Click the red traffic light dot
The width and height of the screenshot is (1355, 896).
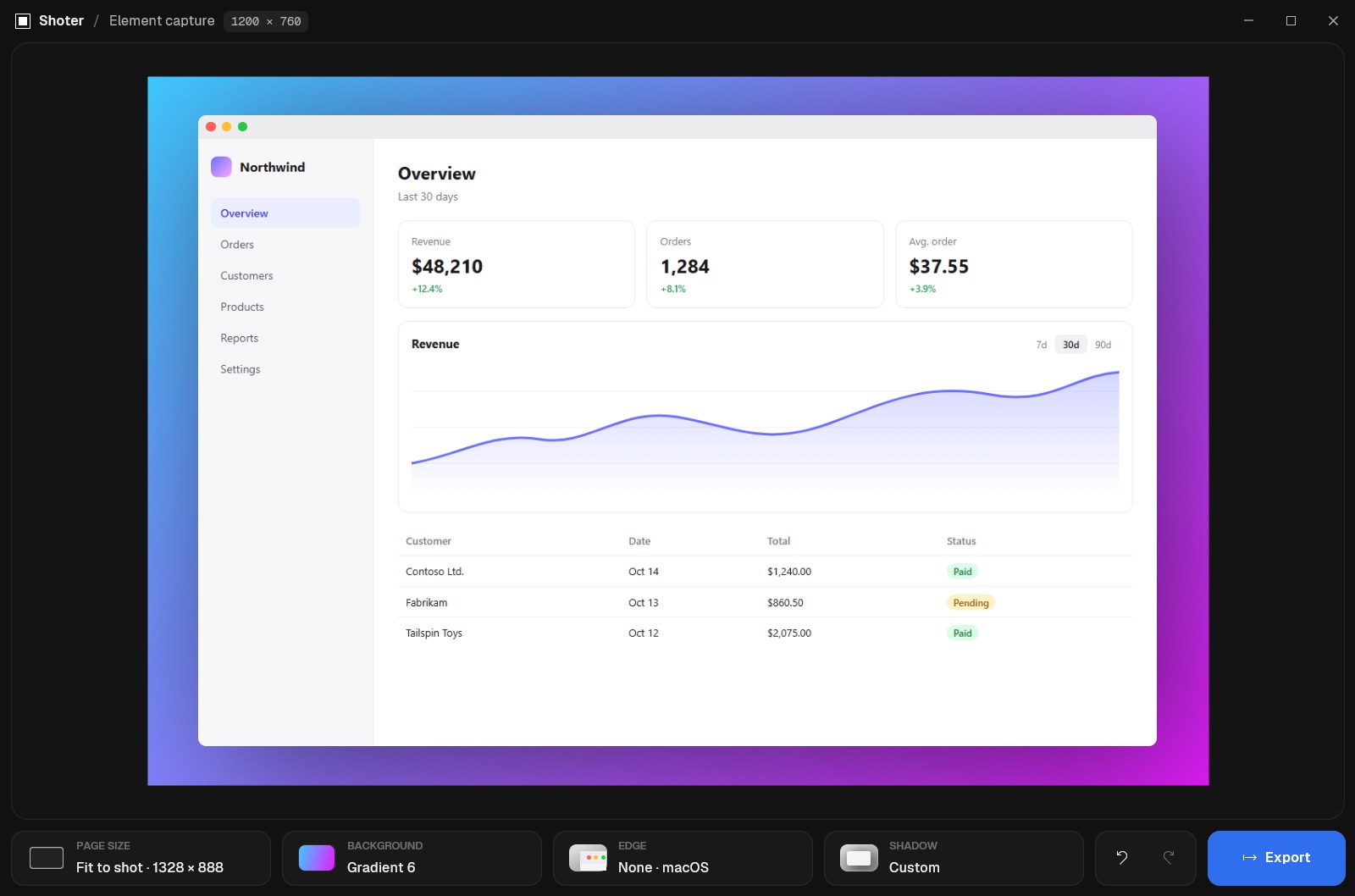click(211, 127)
